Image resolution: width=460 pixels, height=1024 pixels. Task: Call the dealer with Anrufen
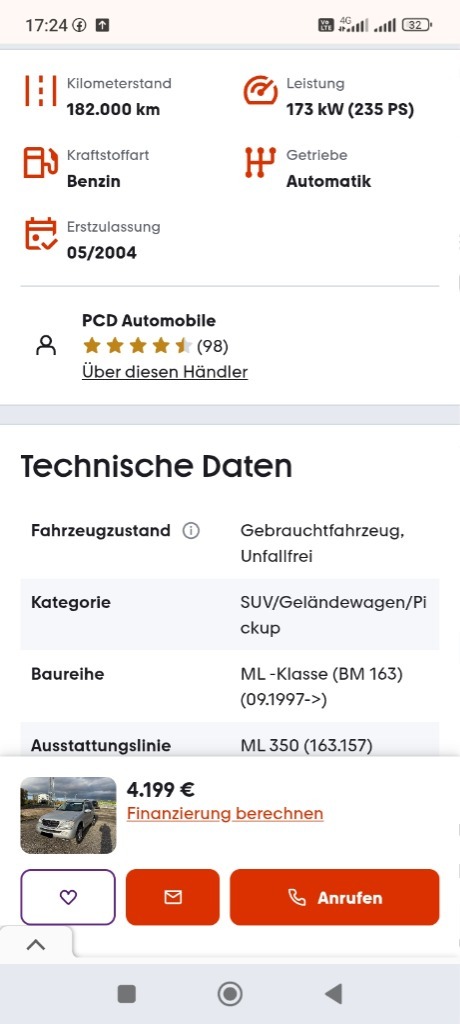[x=335, y=897]
